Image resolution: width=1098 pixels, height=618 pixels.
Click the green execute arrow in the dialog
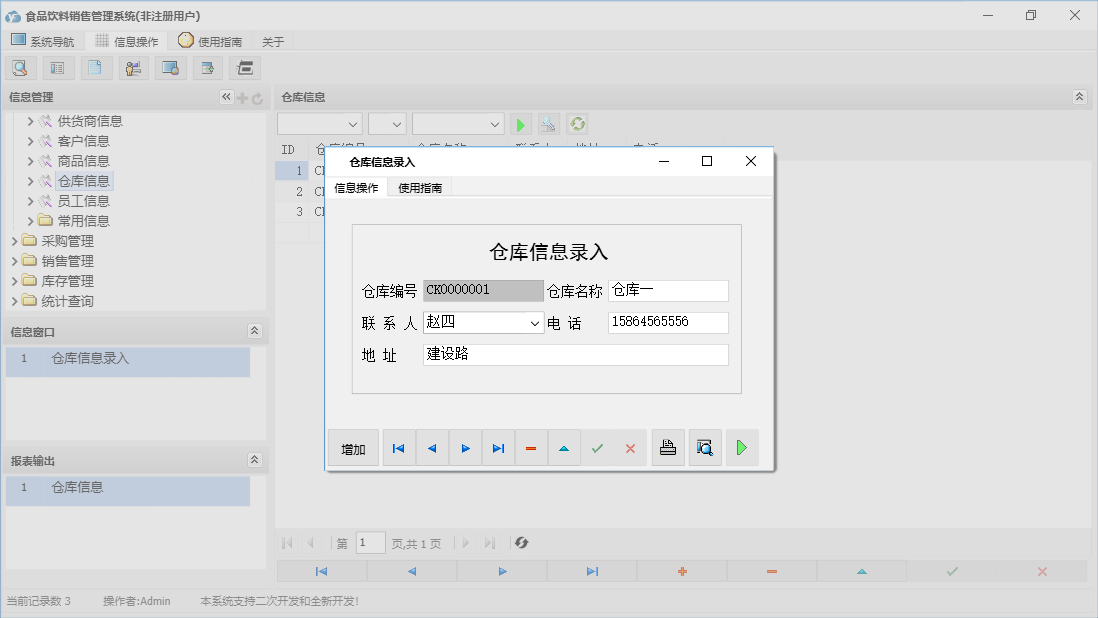(741, 447)
